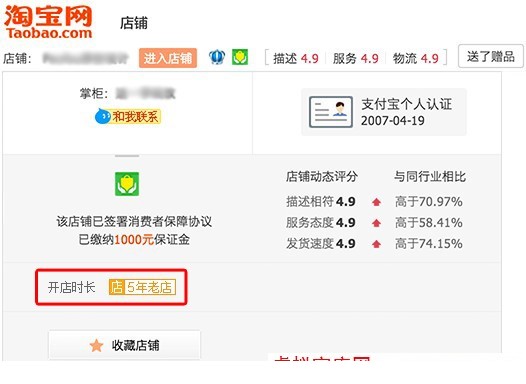Click the 服务 4.9 rating
Viewport: 526px width, 384px height.
point(356,58)
